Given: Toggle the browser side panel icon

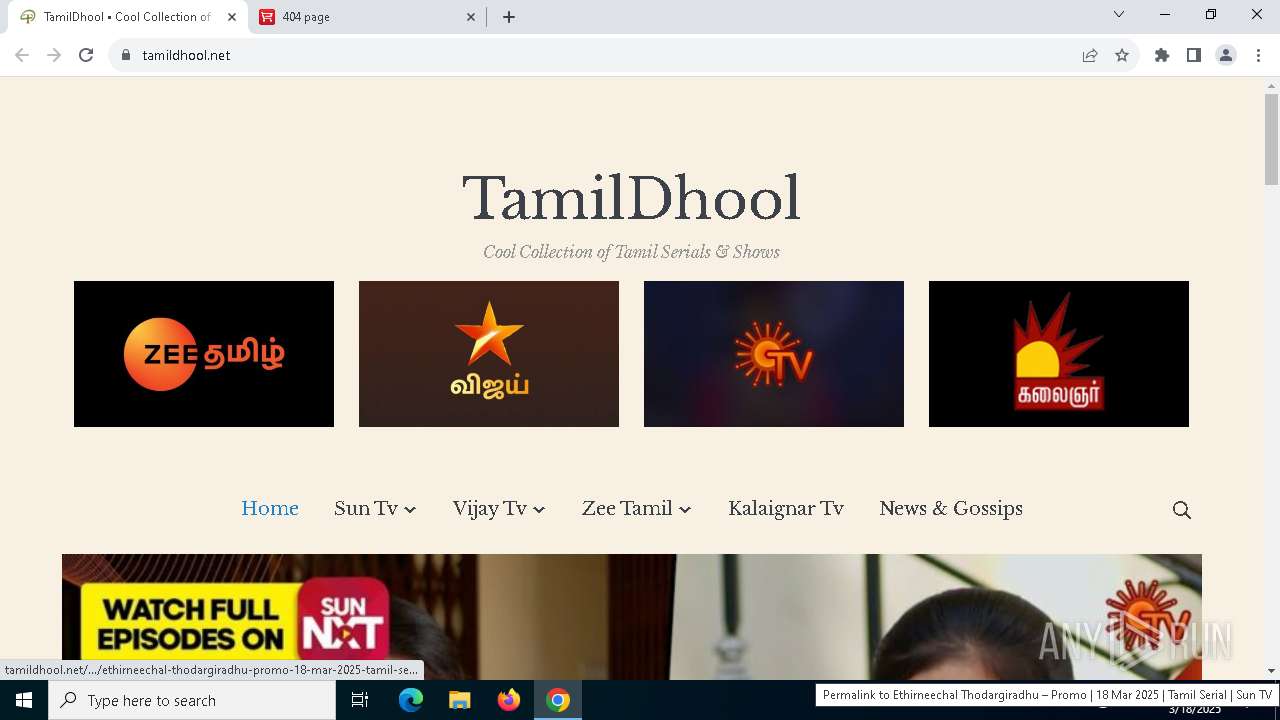Looking at the screenshot, I should coord(1194,55).
